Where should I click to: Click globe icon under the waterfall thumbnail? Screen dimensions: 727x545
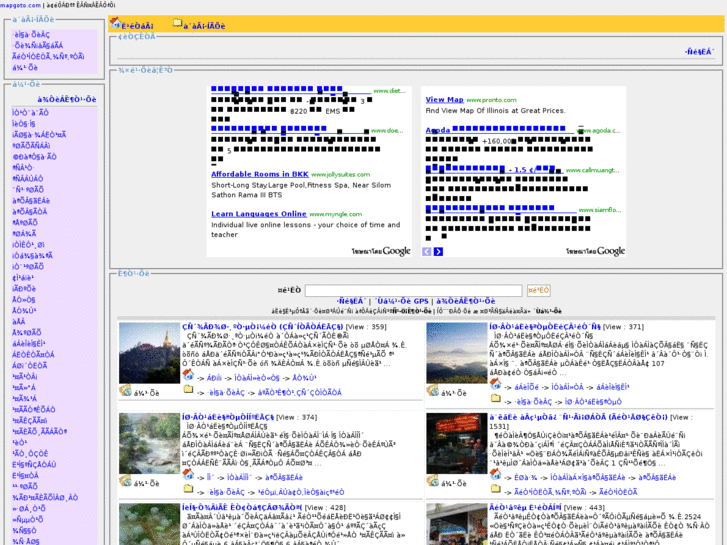[125, 481]
